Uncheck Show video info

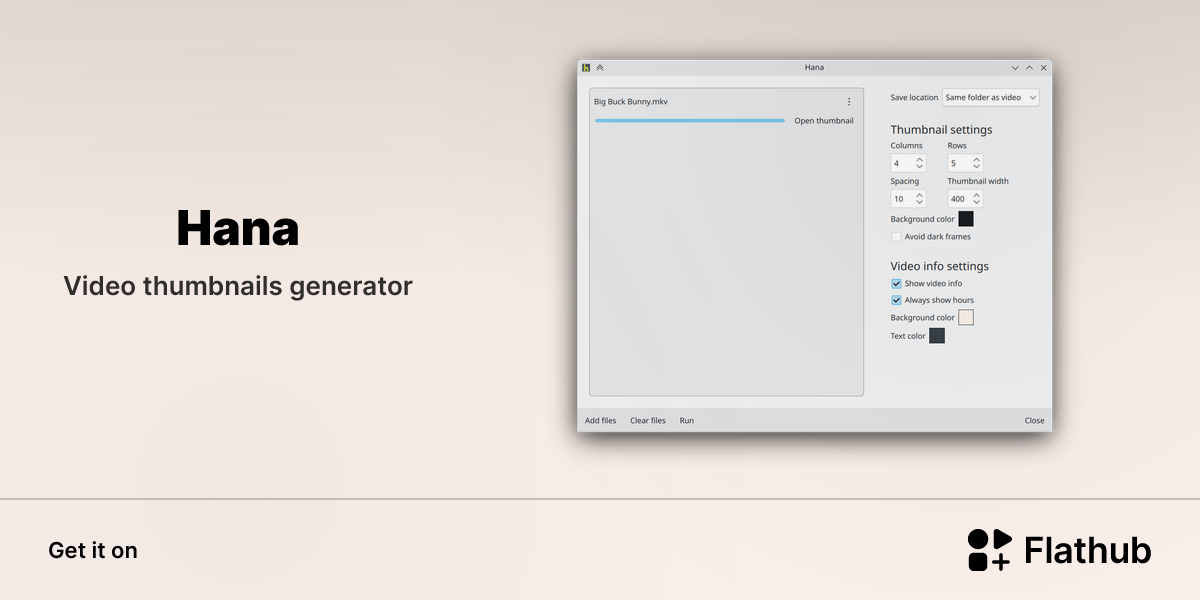(x=896, y=284)
